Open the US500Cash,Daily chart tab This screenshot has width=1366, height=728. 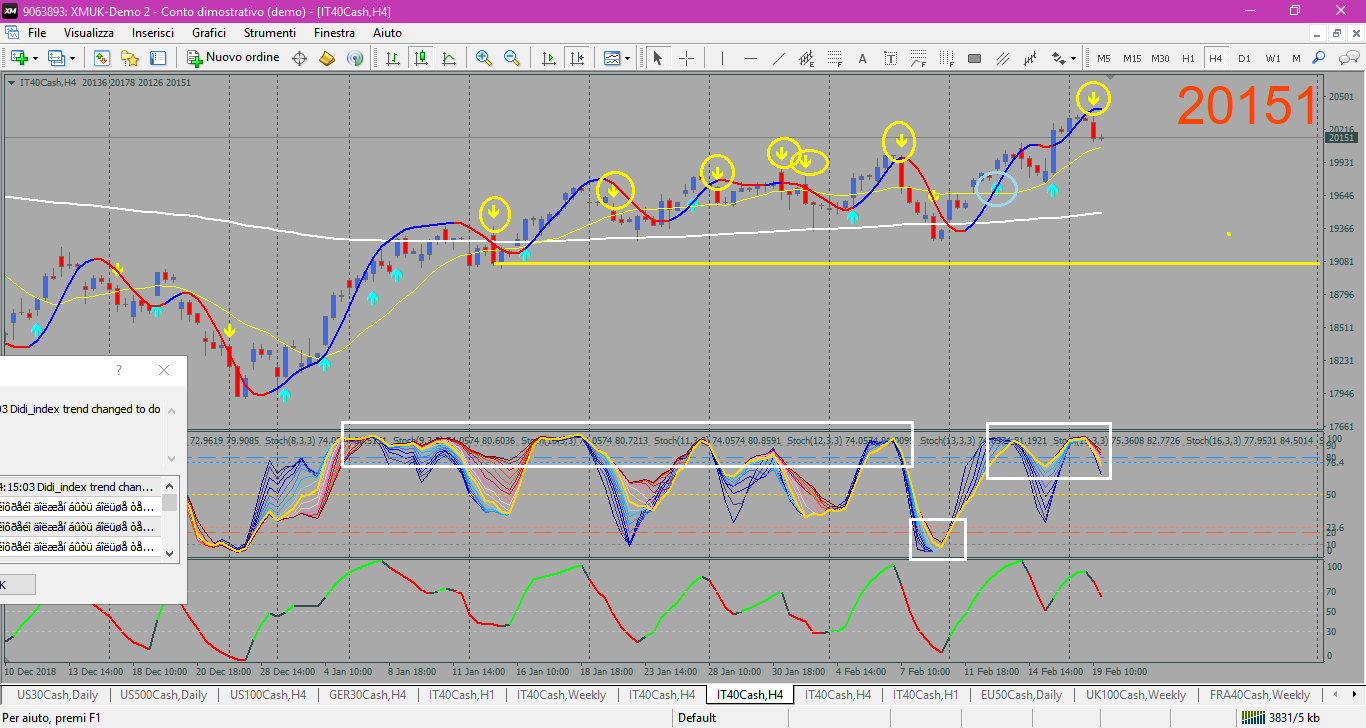pyautogui.click(x=164, y=694)
